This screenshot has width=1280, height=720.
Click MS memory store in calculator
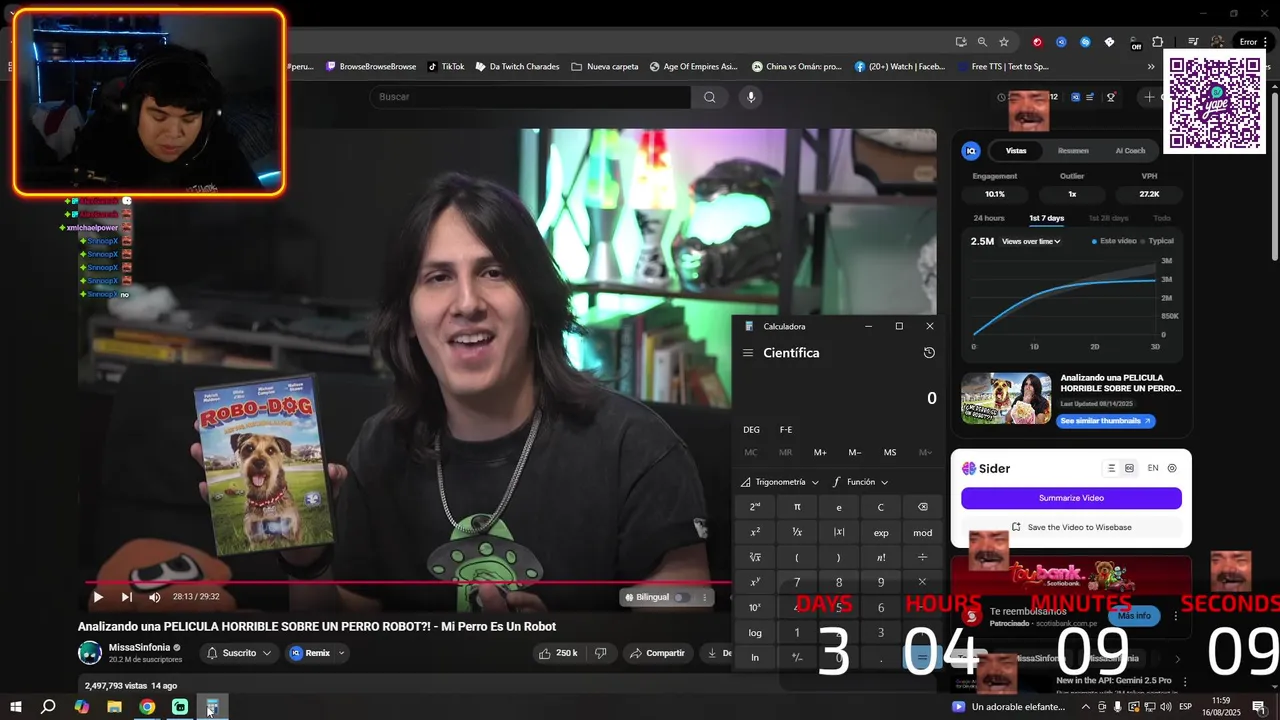pyautogui.click(x=890, y=452)
